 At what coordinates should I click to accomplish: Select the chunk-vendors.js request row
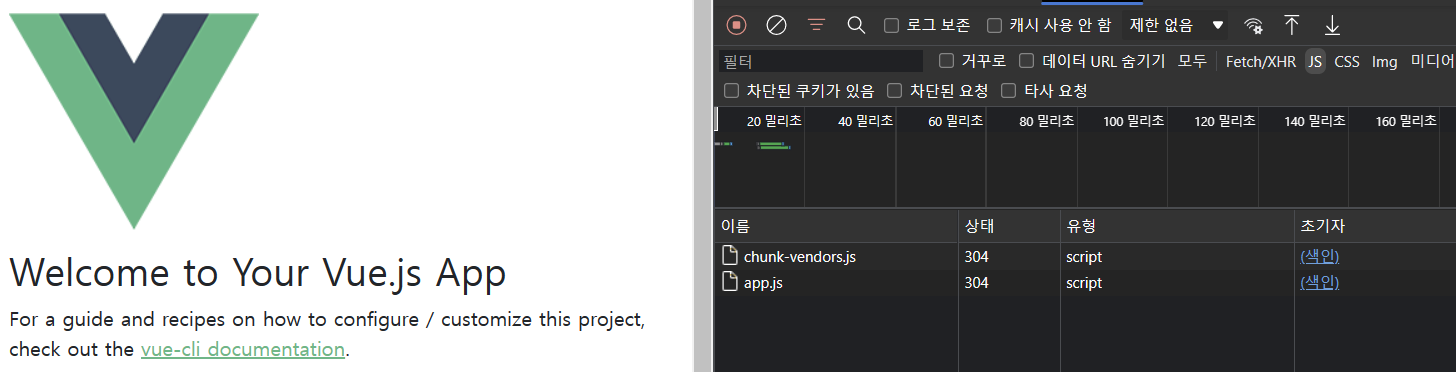pyautogui.click(x=1086, y=256)
